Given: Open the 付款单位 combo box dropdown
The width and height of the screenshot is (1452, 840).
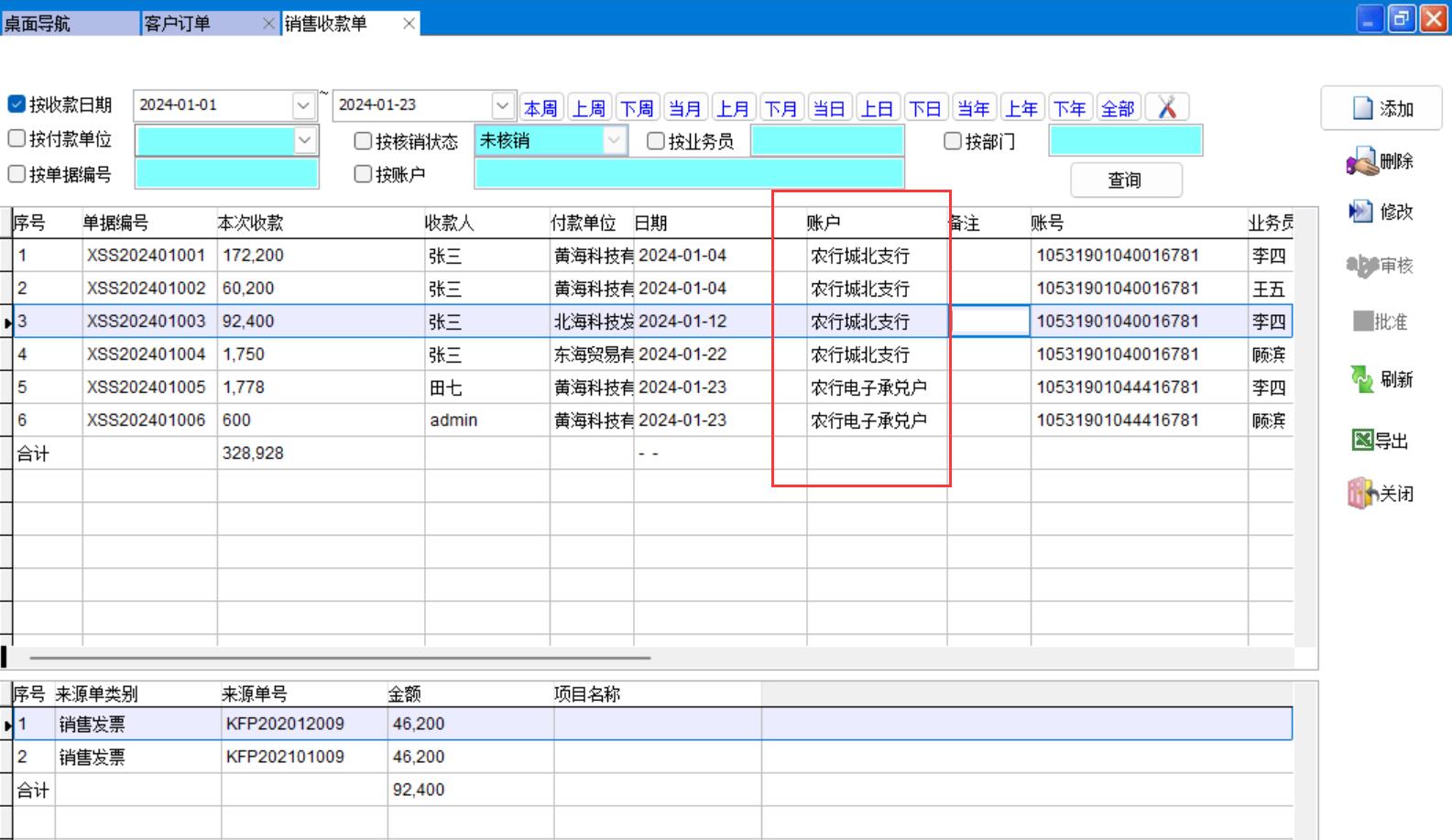Looking at the screenshot, I should tap(305, 140).
